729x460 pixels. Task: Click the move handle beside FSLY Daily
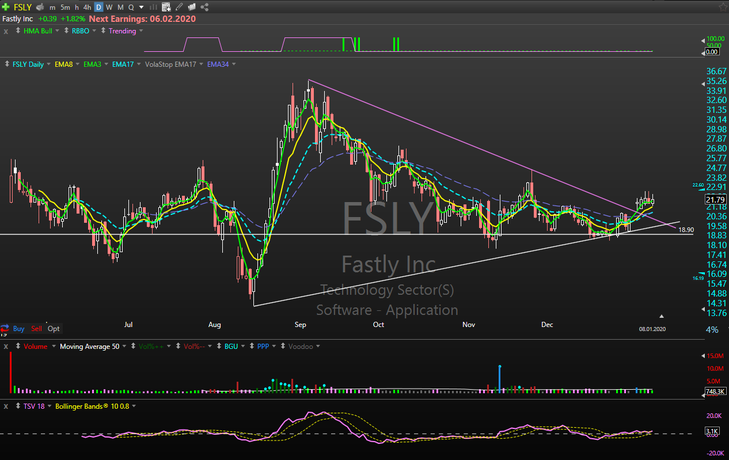tap(7, 64)
